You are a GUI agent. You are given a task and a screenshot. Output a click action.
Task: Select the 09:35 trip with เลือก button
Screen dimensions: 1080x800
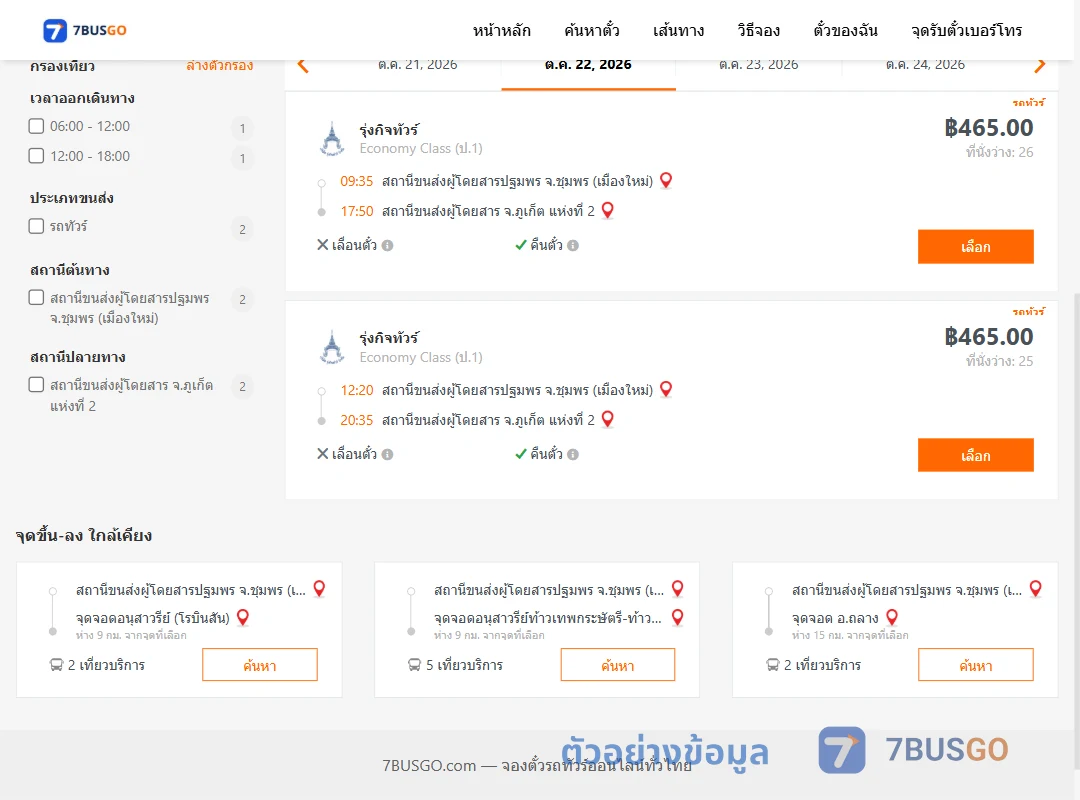[x=975, y=247]
